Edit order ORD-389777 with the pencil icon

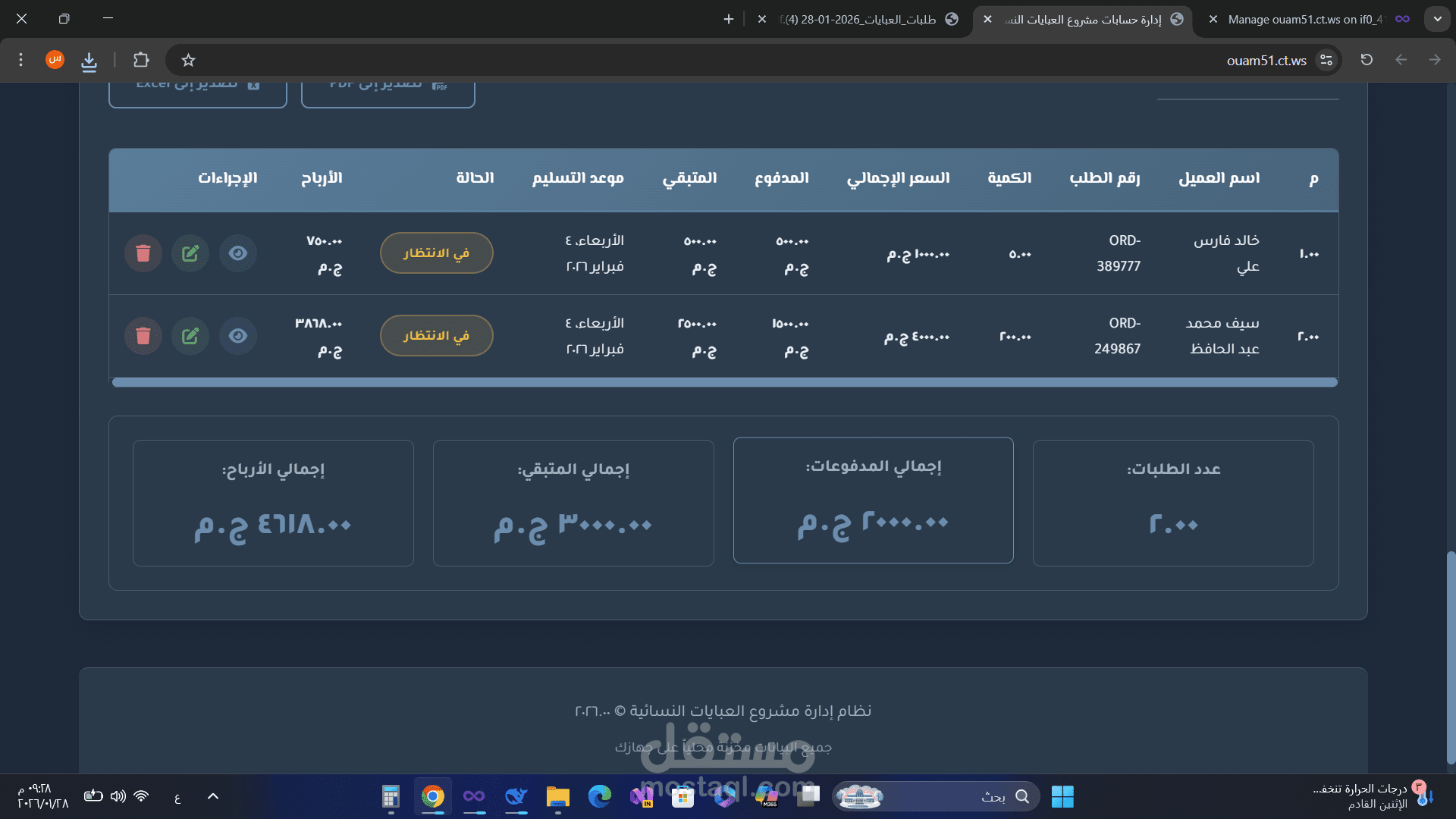190,253
